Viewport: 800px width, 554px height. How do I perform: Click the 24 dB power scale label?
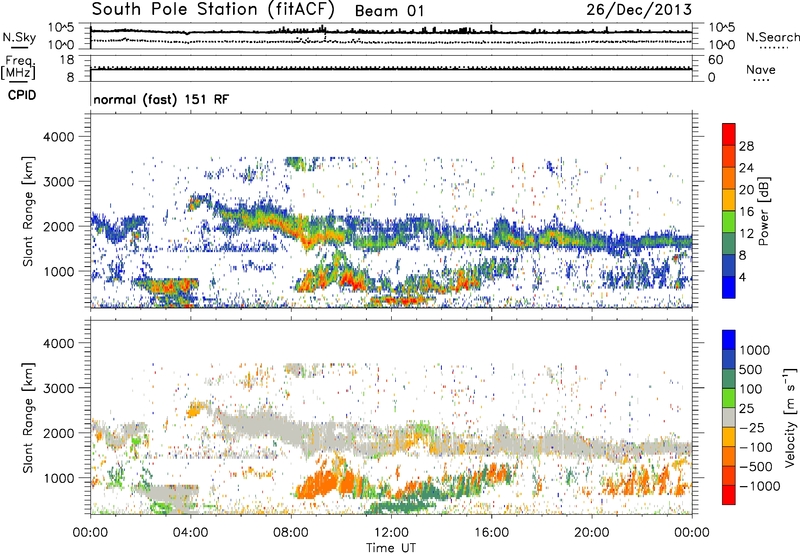746,168
